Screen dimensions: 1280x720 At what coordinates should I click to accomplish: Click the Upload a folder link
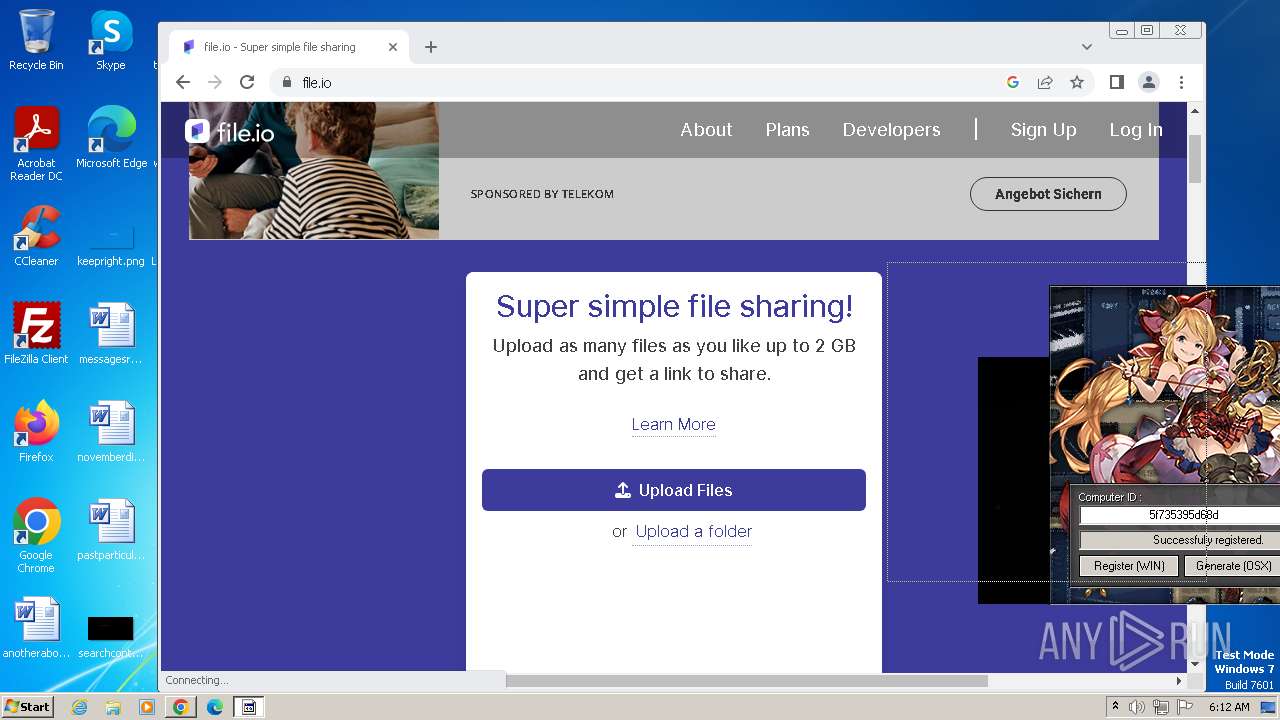[693, 531]
